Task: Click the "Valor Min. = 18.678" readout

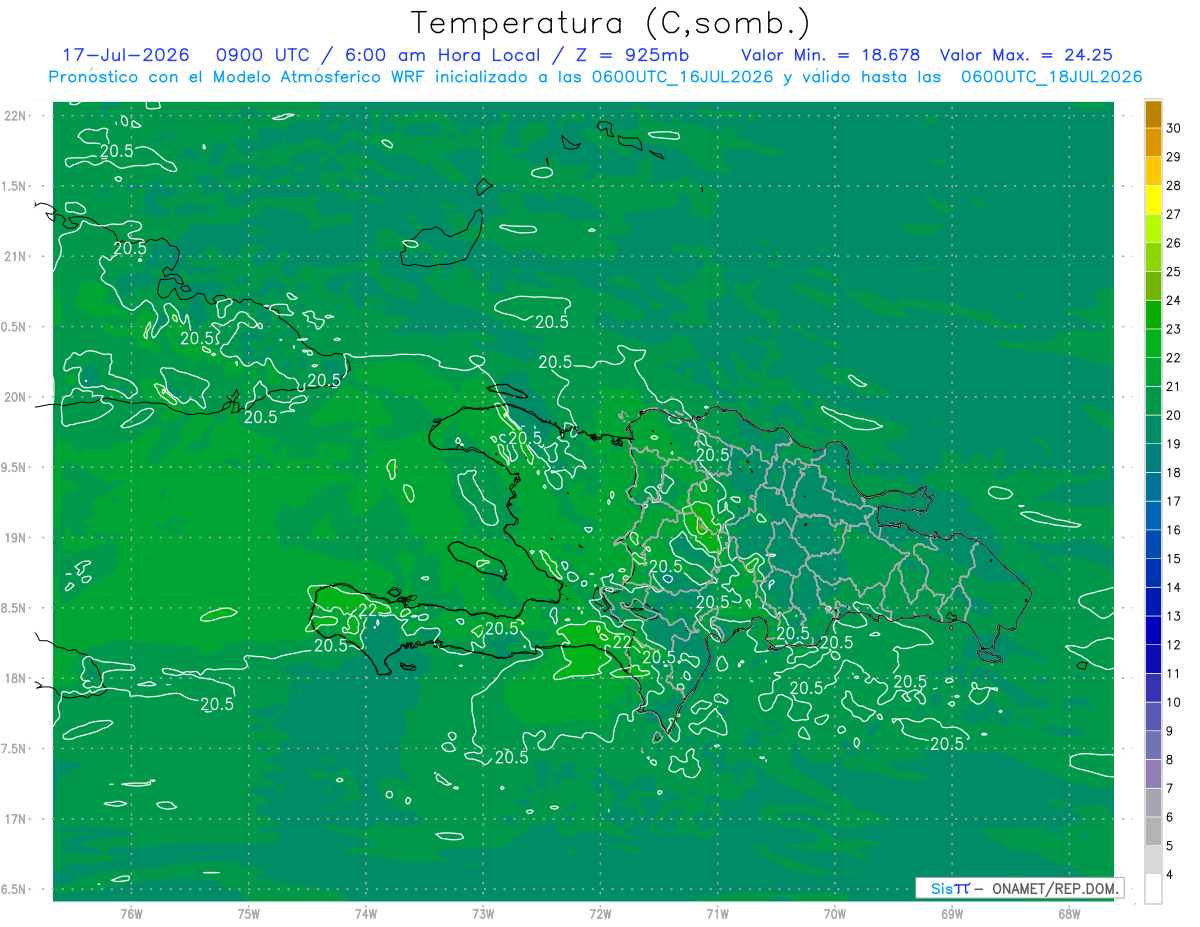Action: click(830, 56)
